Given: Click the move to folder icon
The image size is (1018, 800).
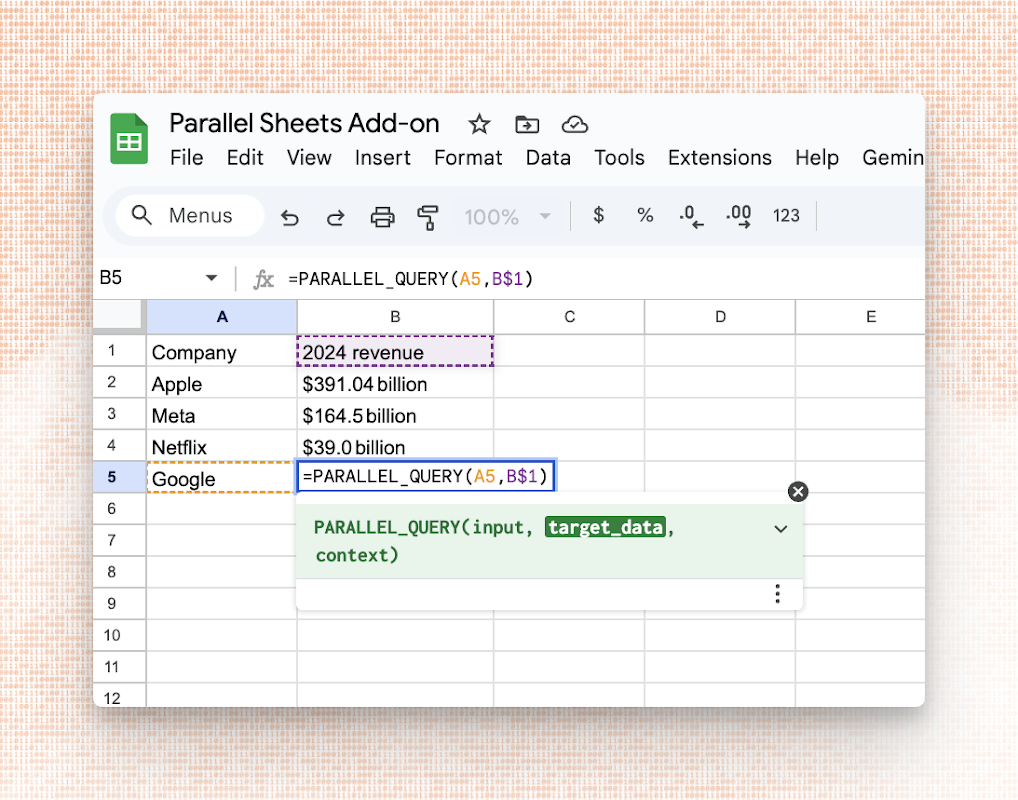Looking at the screenshot, I should point(527,124).
